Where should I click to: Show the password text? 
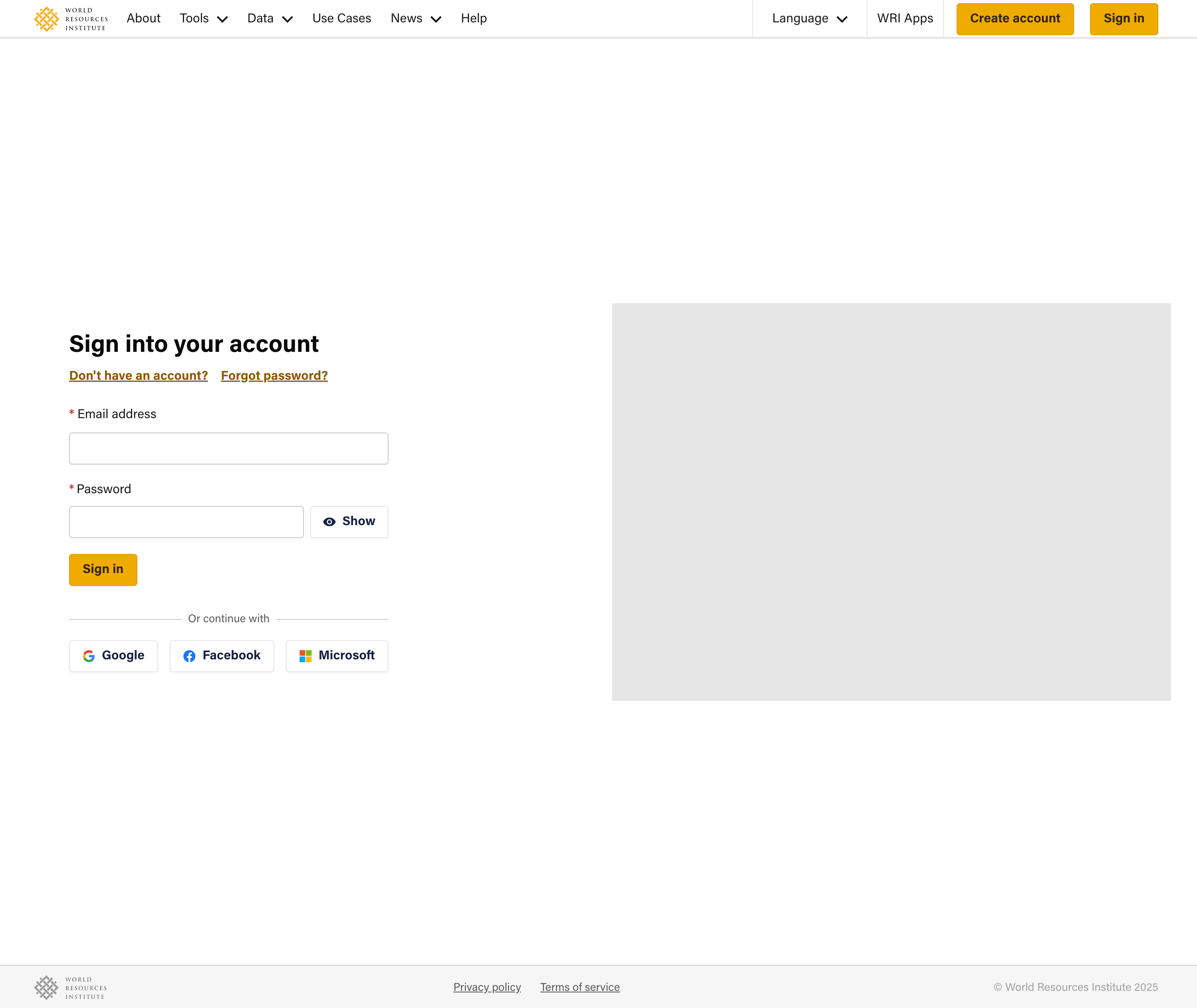point(349,522)
